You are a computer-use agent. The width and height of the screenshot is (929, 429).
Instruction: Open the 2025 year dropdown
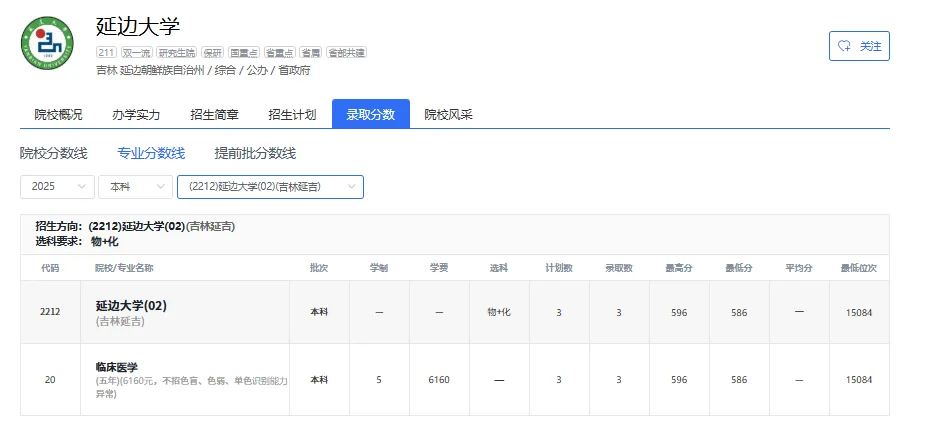[57, 187]
